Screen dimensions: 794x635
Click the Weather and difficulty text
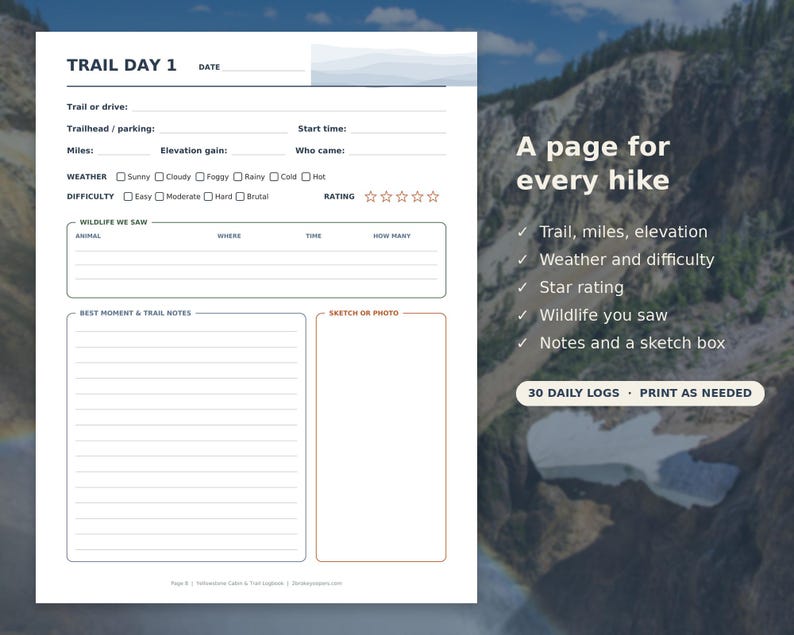pos(627,260)
